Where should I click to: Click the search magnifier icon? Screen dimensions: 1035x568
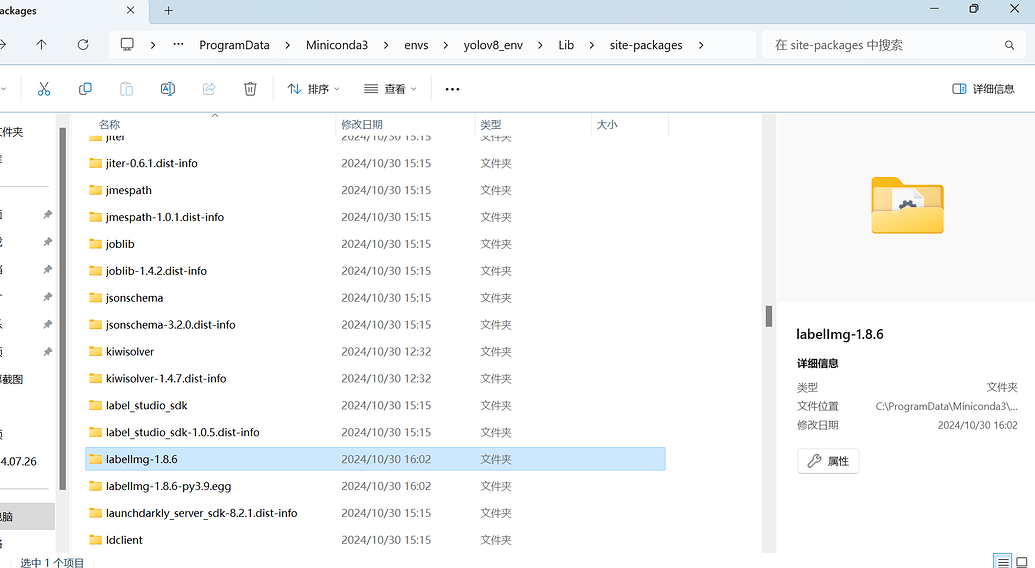(x=1009, y=45)
